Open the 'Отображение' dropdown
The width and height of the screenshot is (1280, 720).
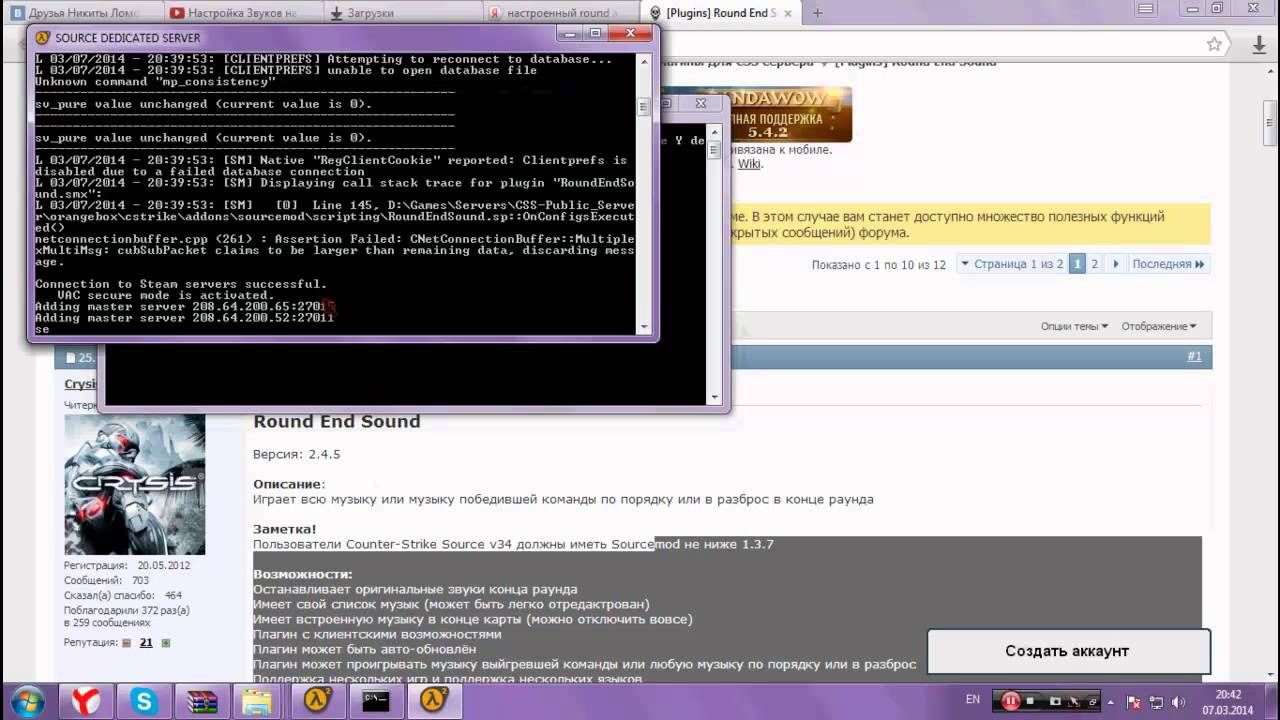(1159, 326)
